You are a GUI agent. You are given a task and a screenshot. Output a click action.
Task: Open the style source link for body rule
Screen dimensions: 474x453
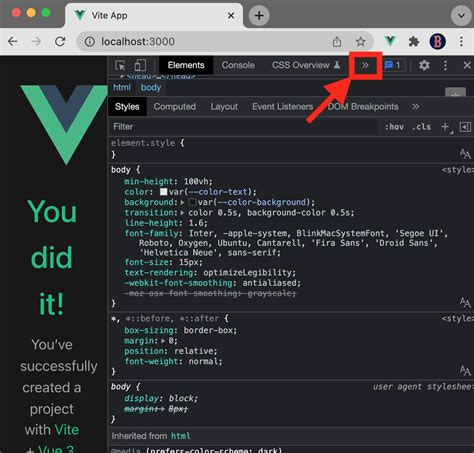458,170
